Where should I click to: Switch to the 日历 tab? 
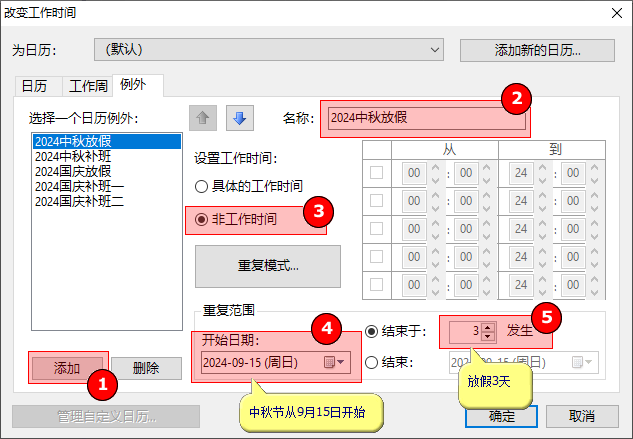34,86
